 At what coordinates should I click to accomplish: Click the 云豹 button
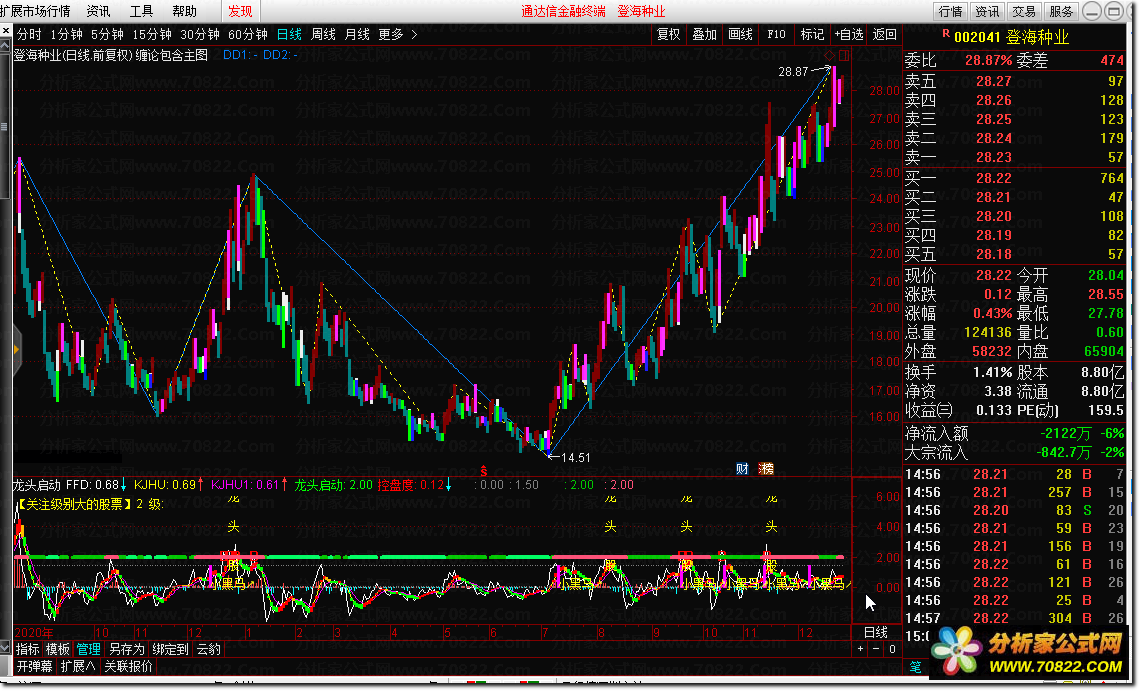pos(208,649)
